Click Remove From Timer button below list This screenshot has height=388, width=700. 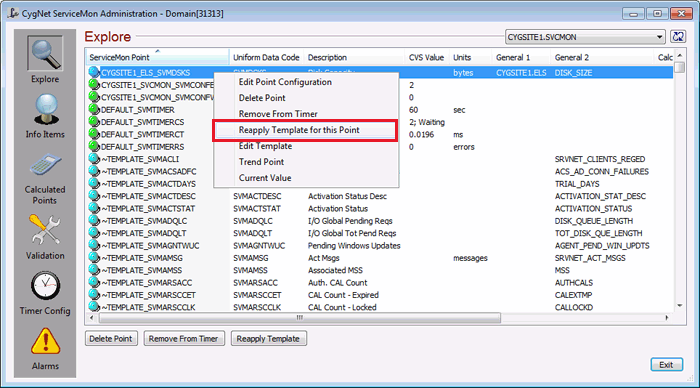tap(184, 338)
